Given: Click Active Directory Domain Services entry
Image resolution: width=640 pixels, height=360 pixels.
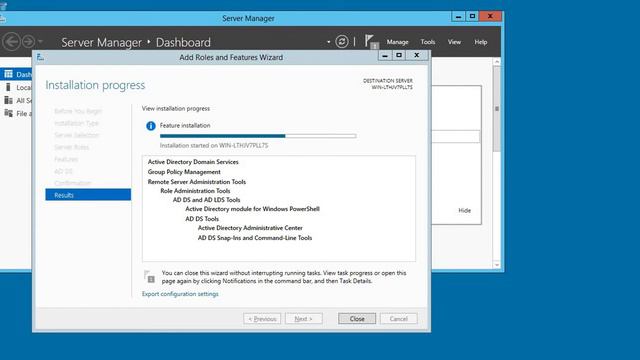Looking at the screenshot, I should point(193,162).
